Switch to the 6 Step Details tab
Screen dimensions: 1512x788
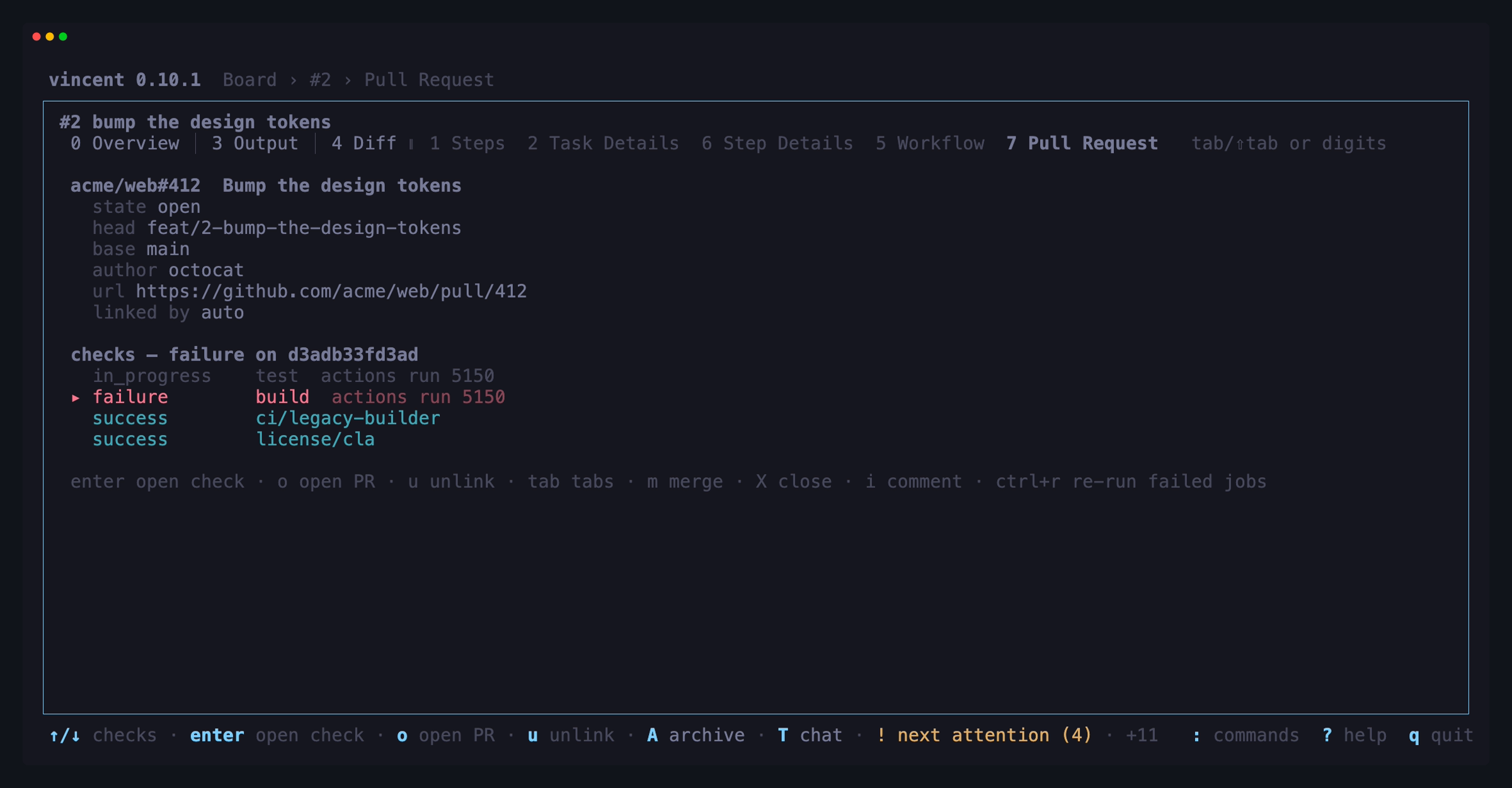coord(777,144)
